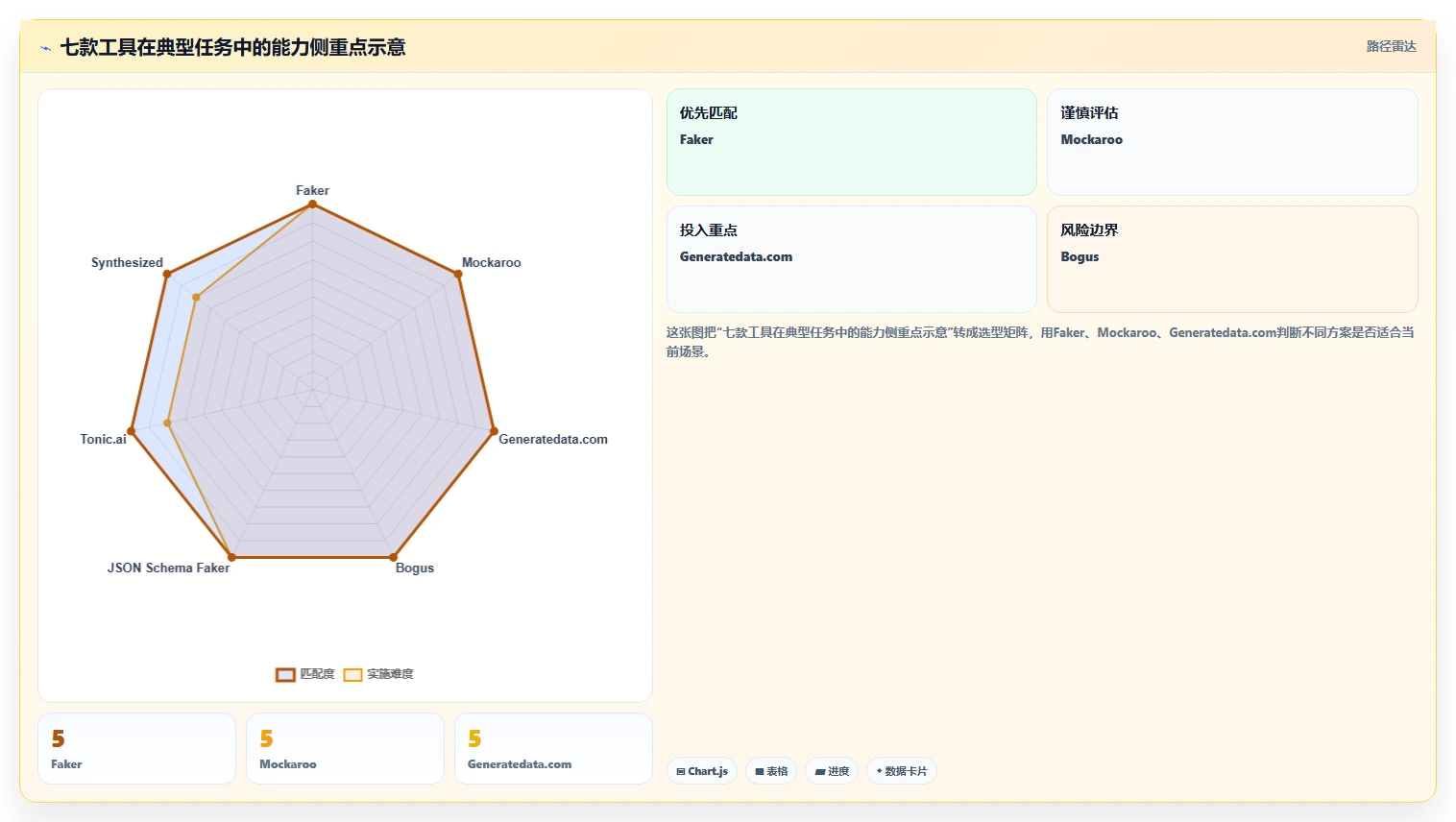Click the Tonic.ai outer data point
Screen dimensions: 1456x822
pyautogui.click(x=131, y=431)
